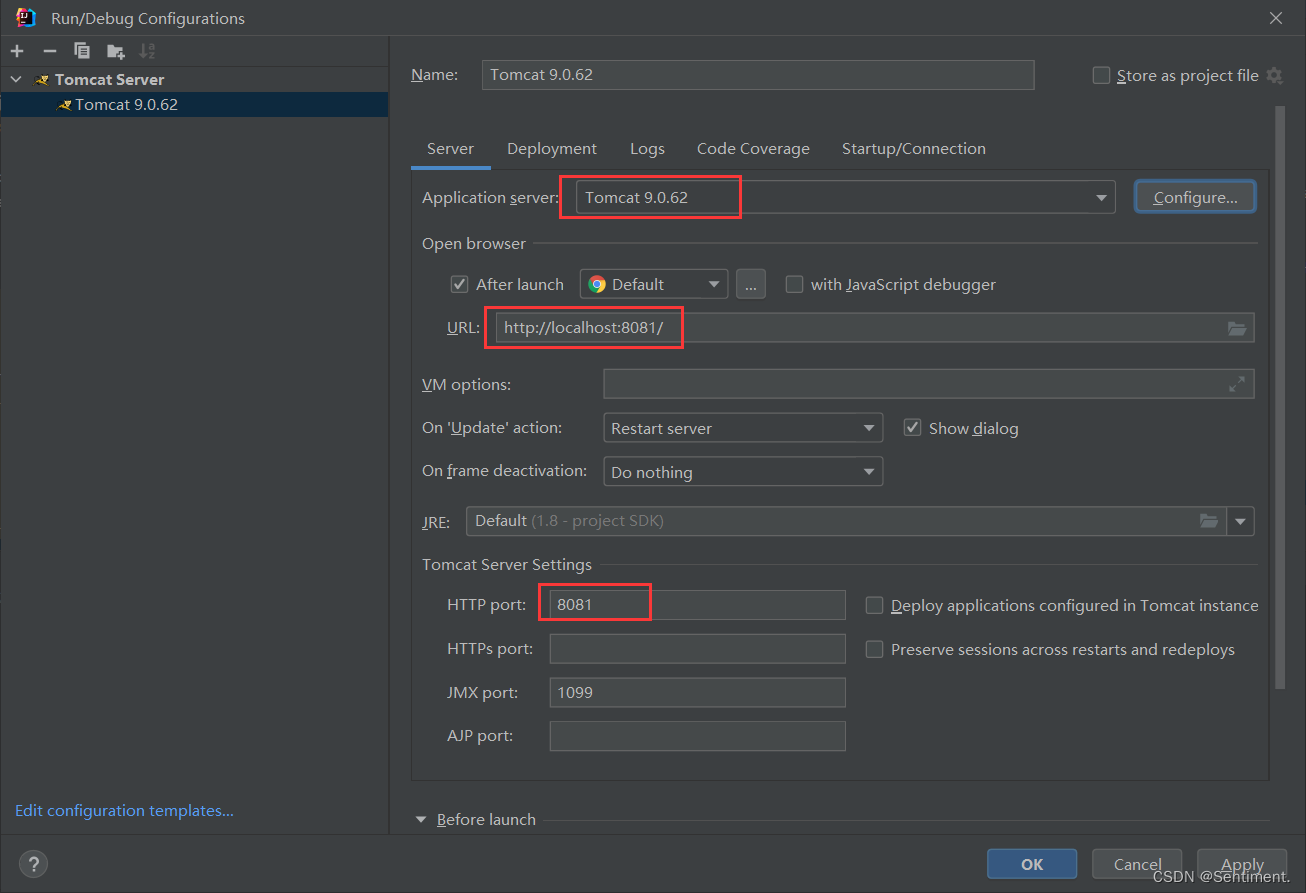This screenshot has width=1306, height=893.
Task: Click the Configure... button
Action: coord(1195,197)
